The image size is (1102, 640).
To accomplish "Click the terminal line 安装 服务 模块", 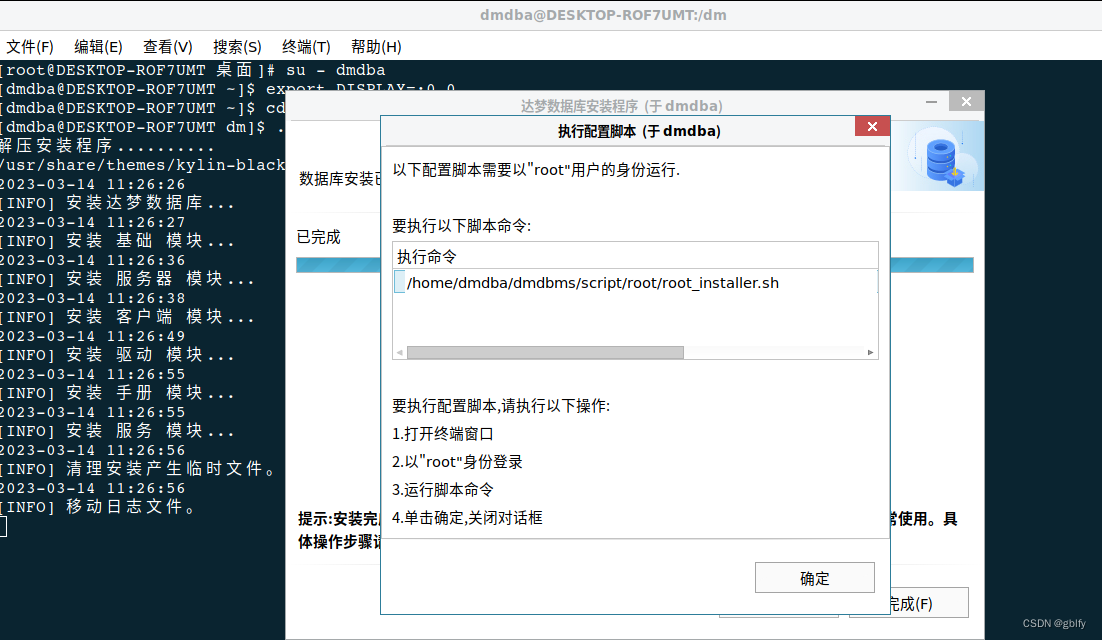I will point(117,431).
